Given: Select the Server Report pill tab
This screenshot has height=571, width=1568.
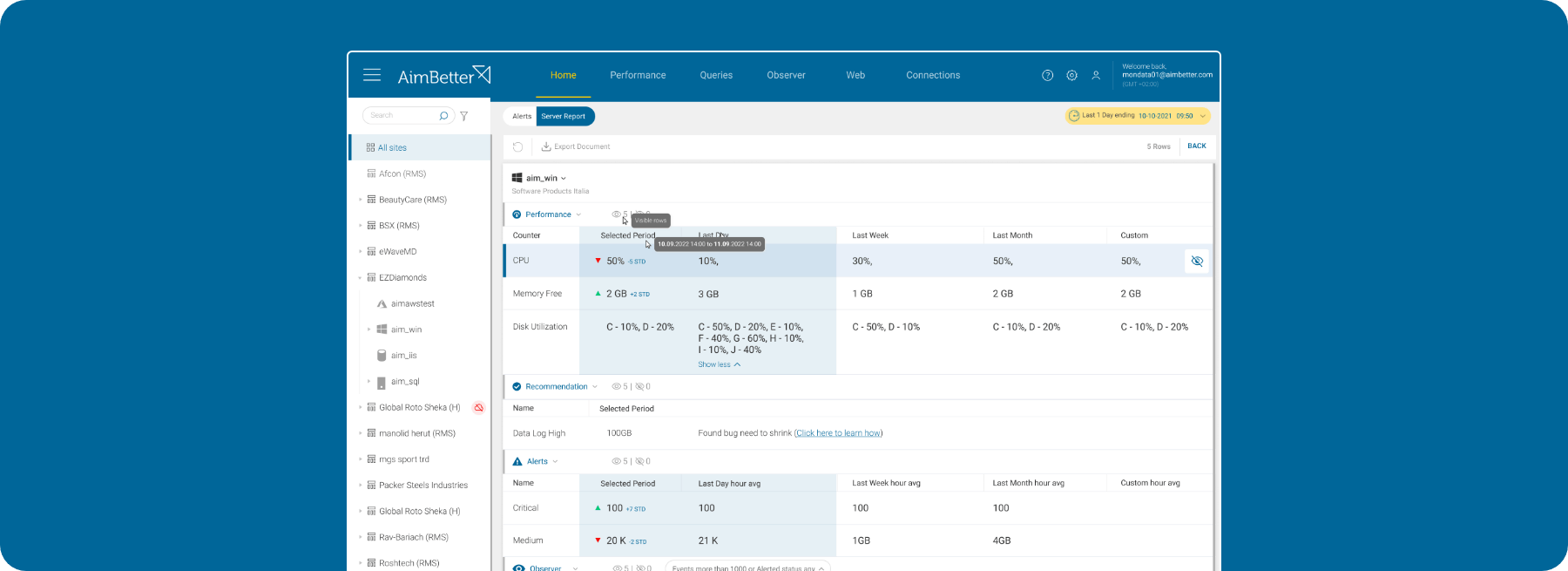Looking at the screenshot, I should tap(564, 116).
